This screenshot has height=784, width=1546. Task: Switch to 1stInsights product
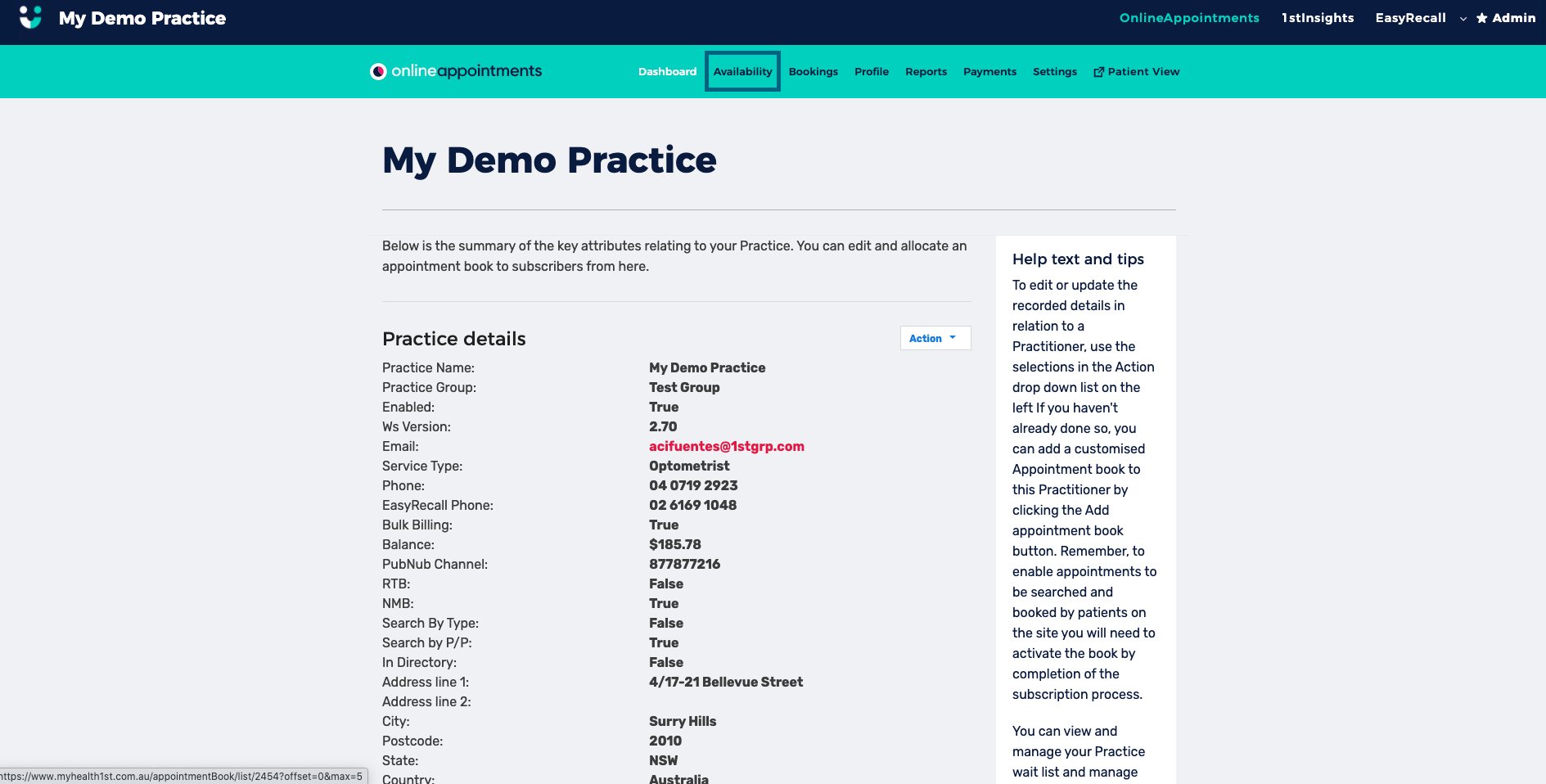pos(1317,18)
